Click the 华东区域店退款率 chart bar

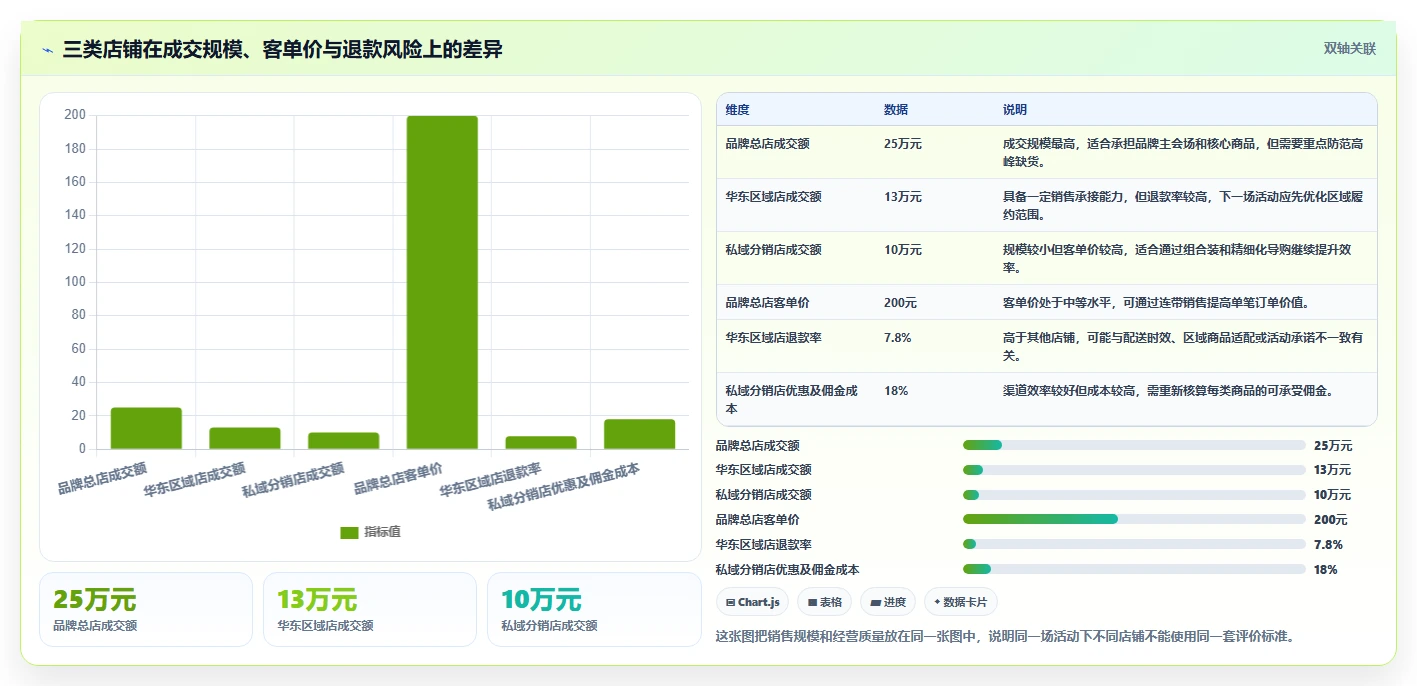(x=541, y=443)
